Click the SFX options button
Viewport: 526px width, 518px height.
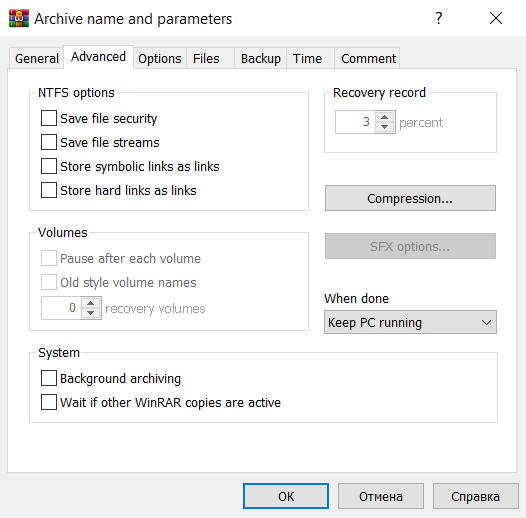point(410,246)
